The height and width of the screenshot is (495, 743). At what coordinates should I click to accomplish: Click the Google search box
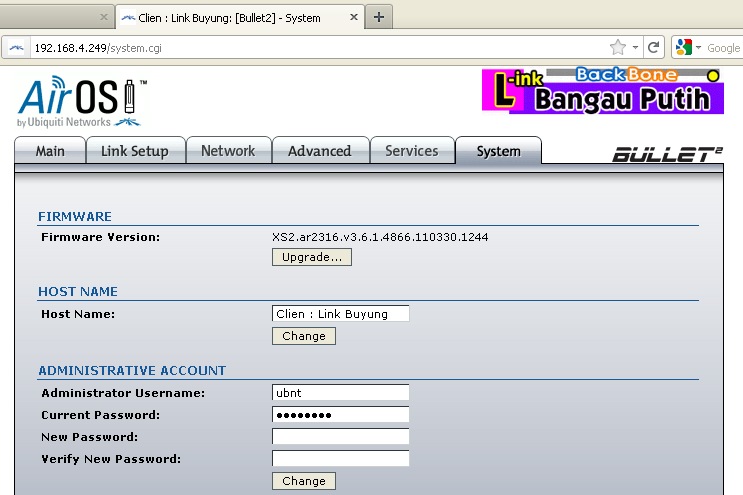click(x=723, y=48)
